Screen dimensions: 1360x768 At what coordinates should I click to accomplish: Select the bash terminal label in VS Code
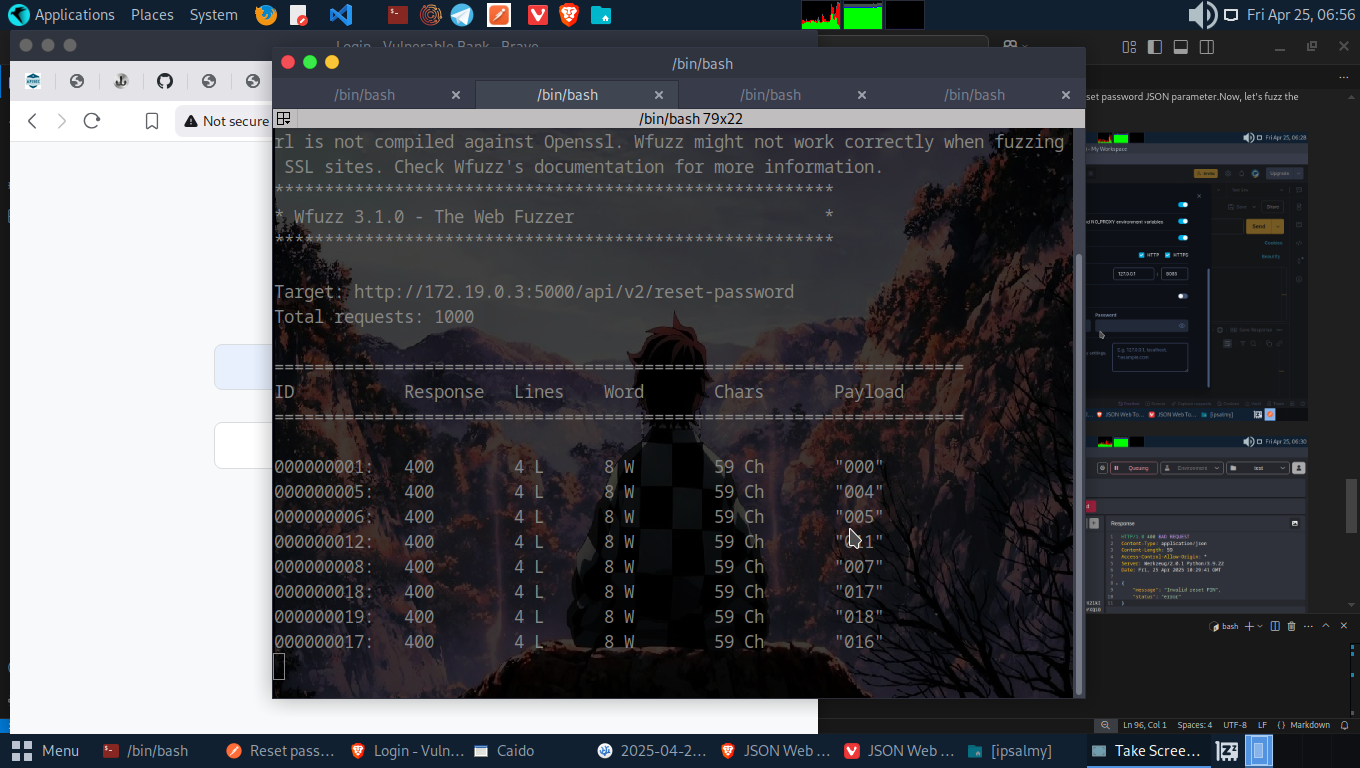pos(1224,626)
